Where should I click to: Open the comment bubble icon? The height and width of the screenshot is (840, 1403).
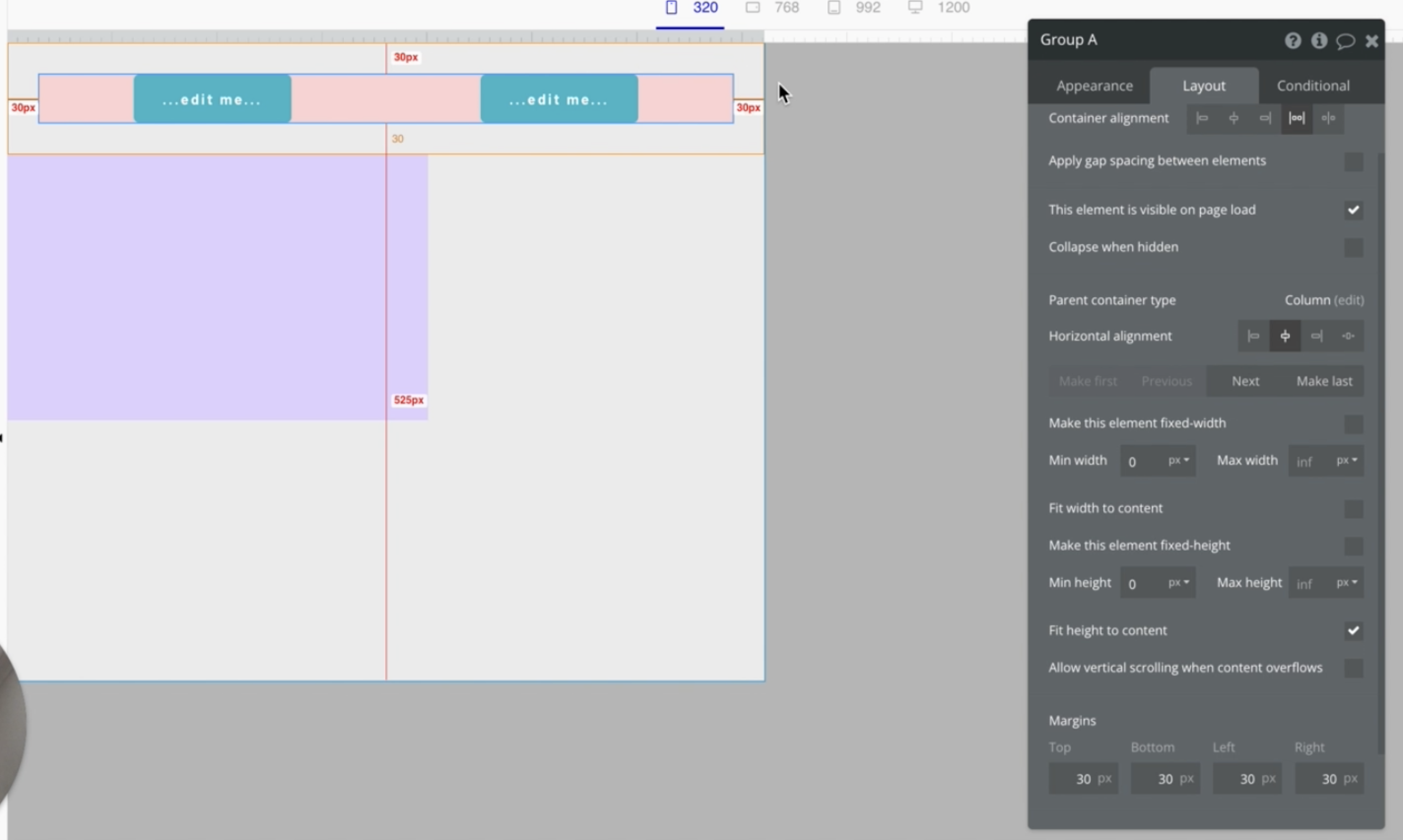point(1345,41)
